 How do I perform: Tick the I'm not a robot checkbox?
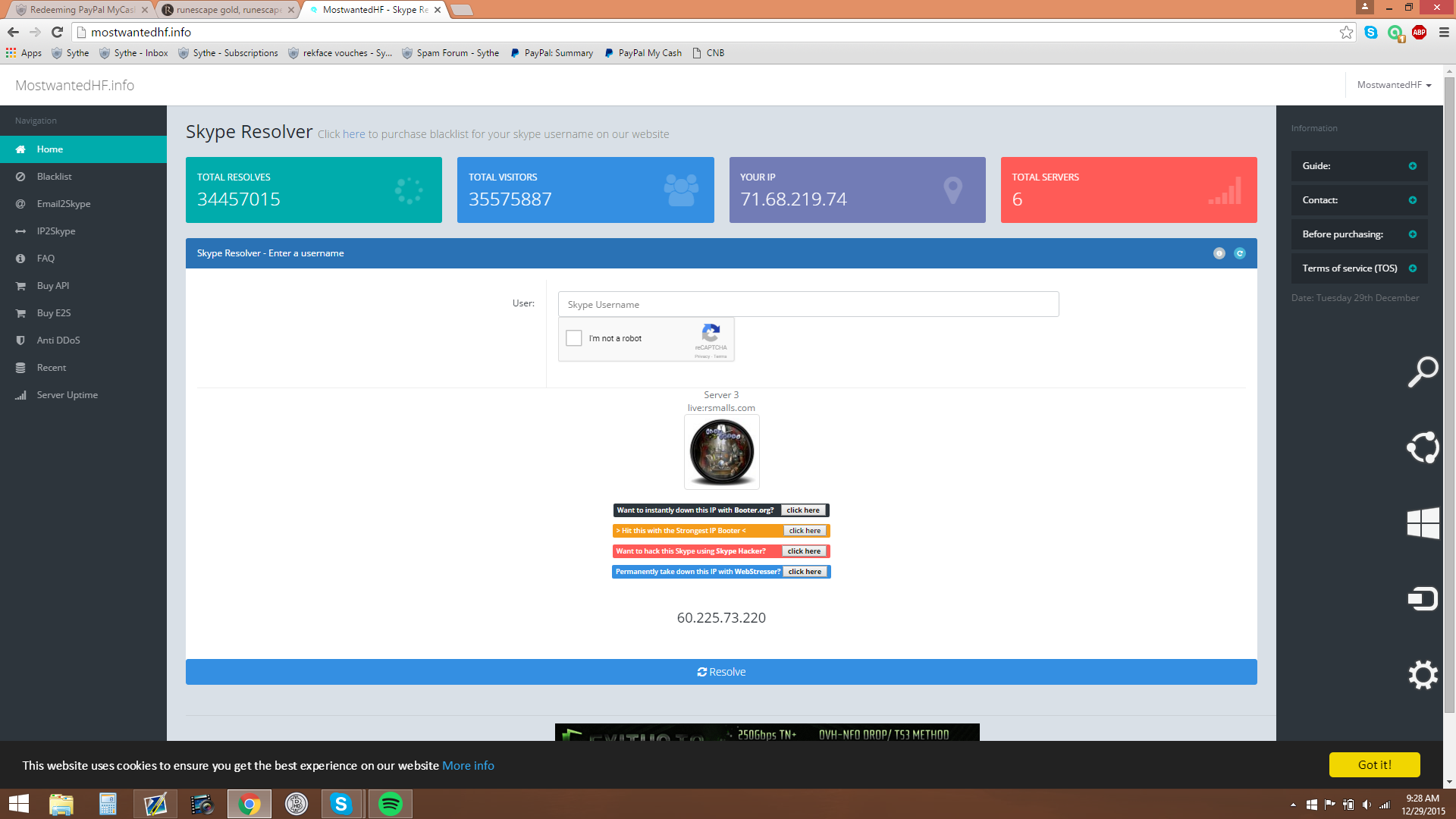[x=574, y=338]
